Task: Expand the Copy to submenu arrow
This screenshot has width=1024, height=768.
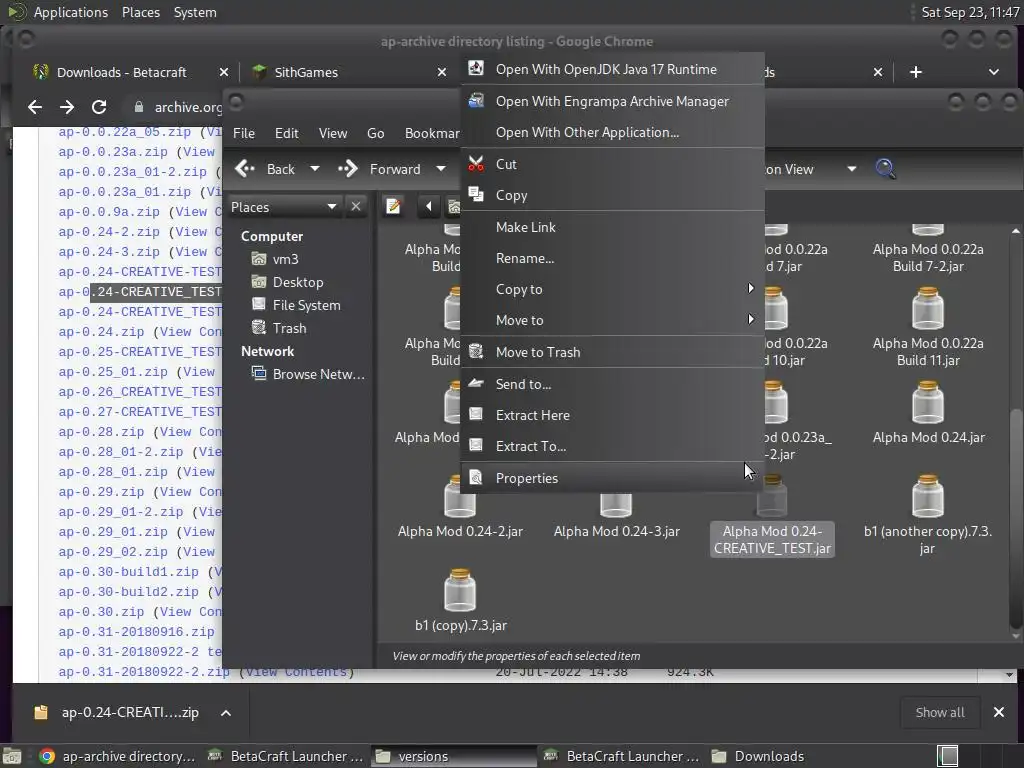Action: pos(750,289)
